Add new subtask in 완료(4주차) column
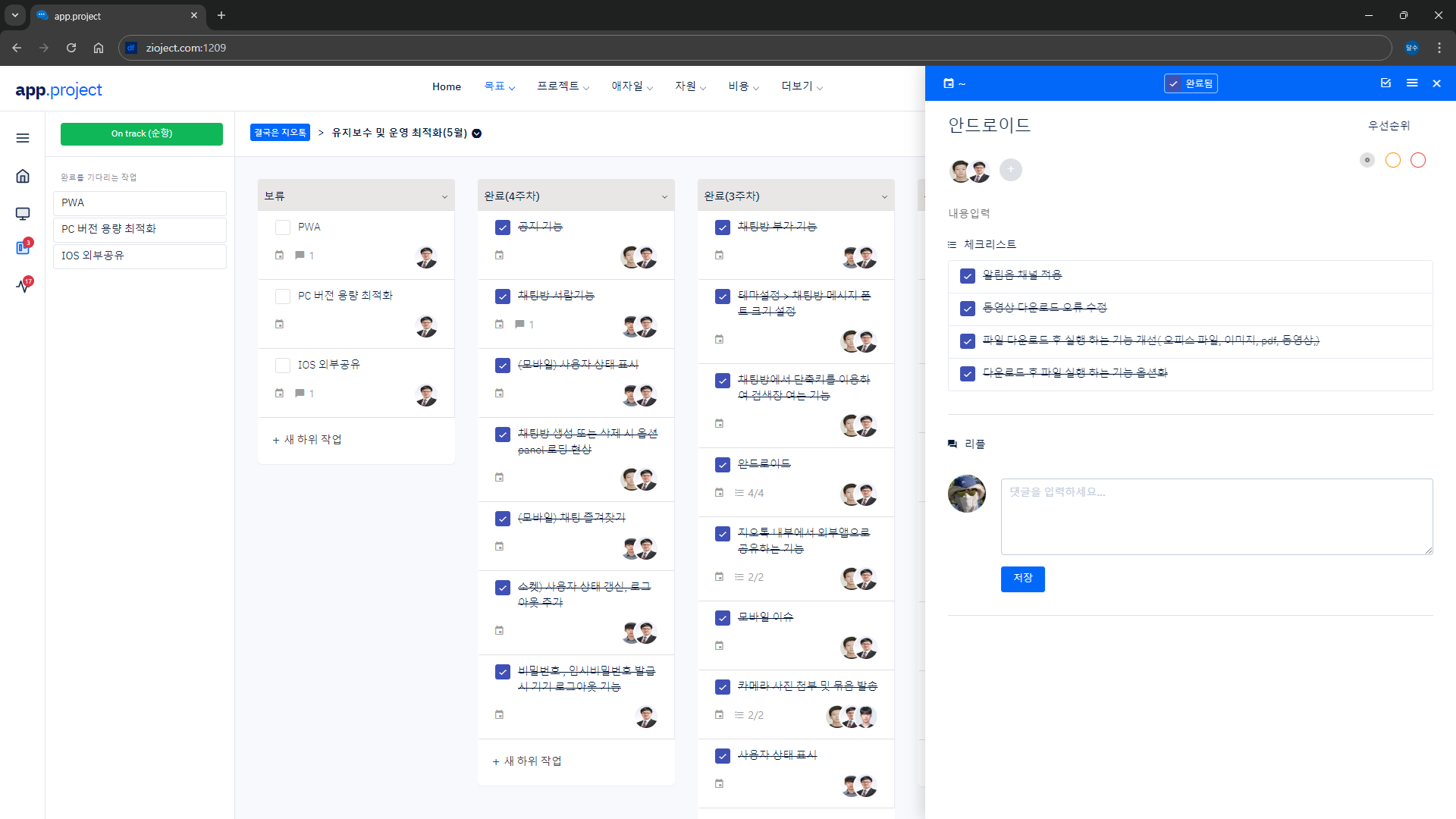 pos(527,761)
